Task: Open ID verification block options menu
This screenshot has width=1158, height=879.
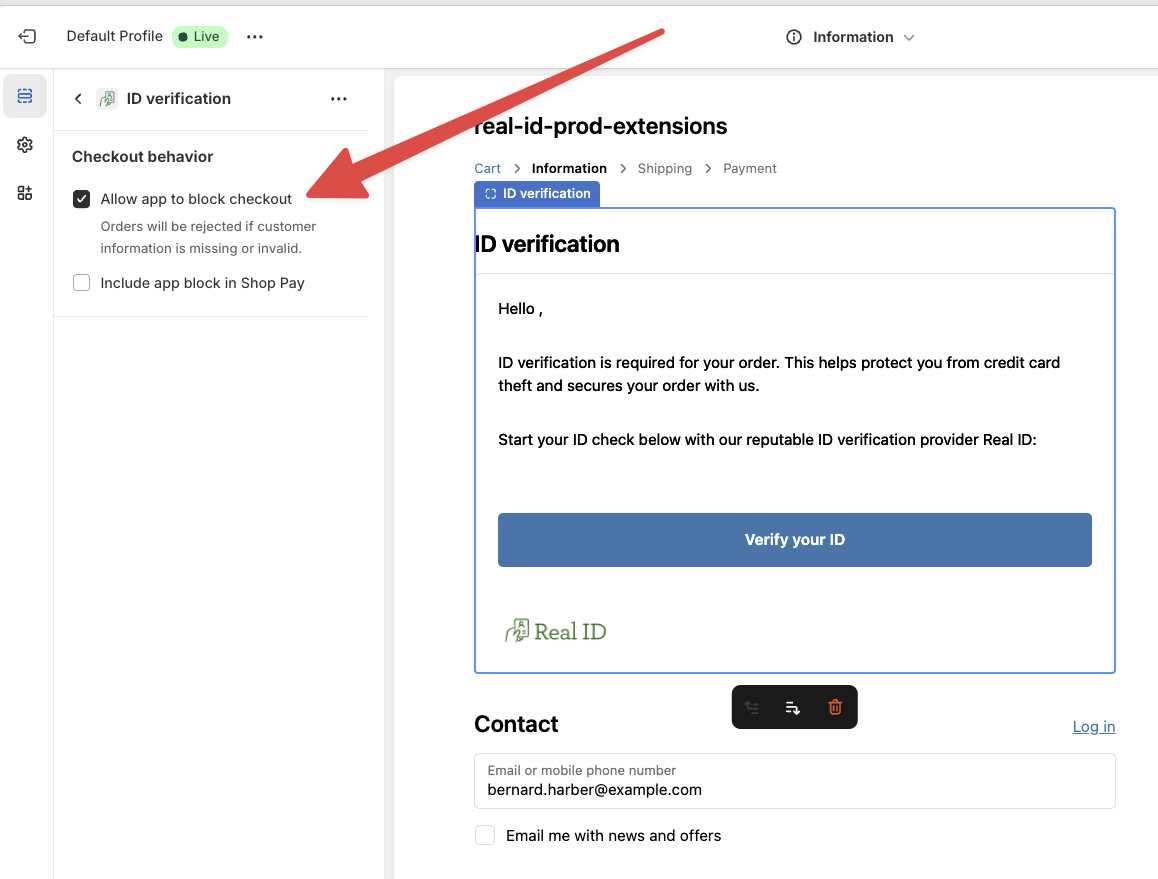Action: (x=339, y=99)
